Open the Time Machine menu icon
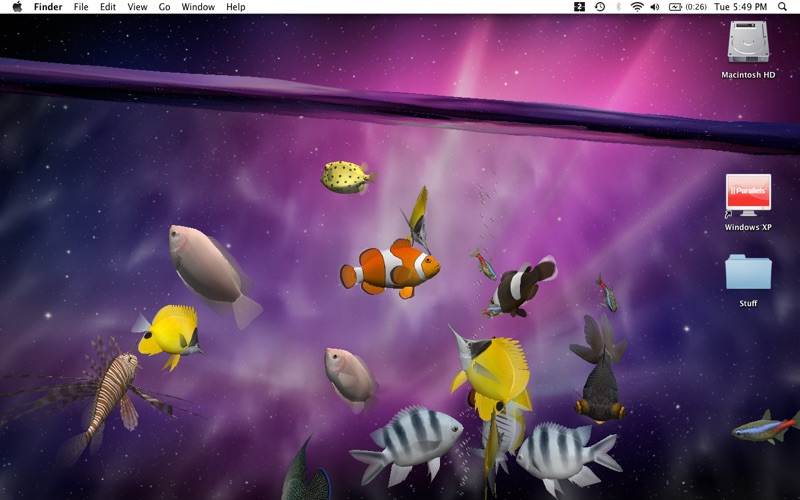The height and width of the screenshot is (500, 800). point(599,7)
